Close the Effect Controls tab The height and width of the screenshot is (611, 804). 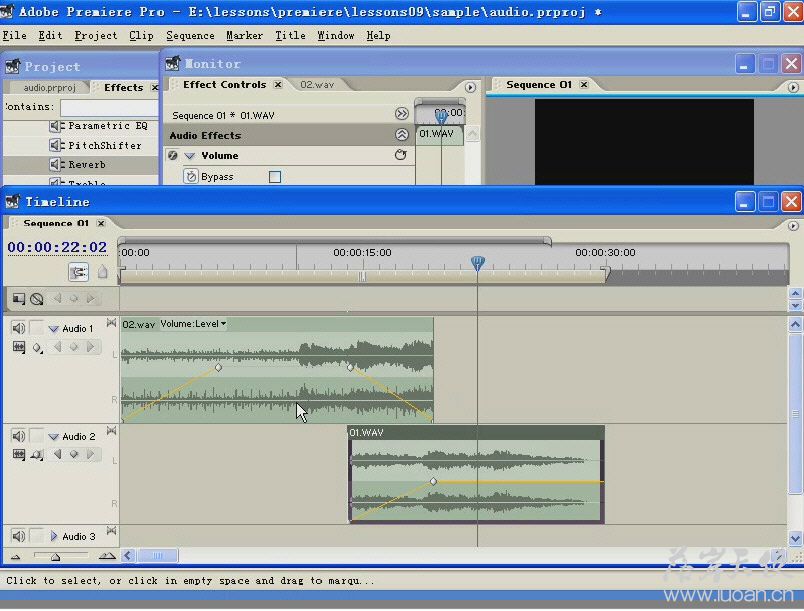278,85
